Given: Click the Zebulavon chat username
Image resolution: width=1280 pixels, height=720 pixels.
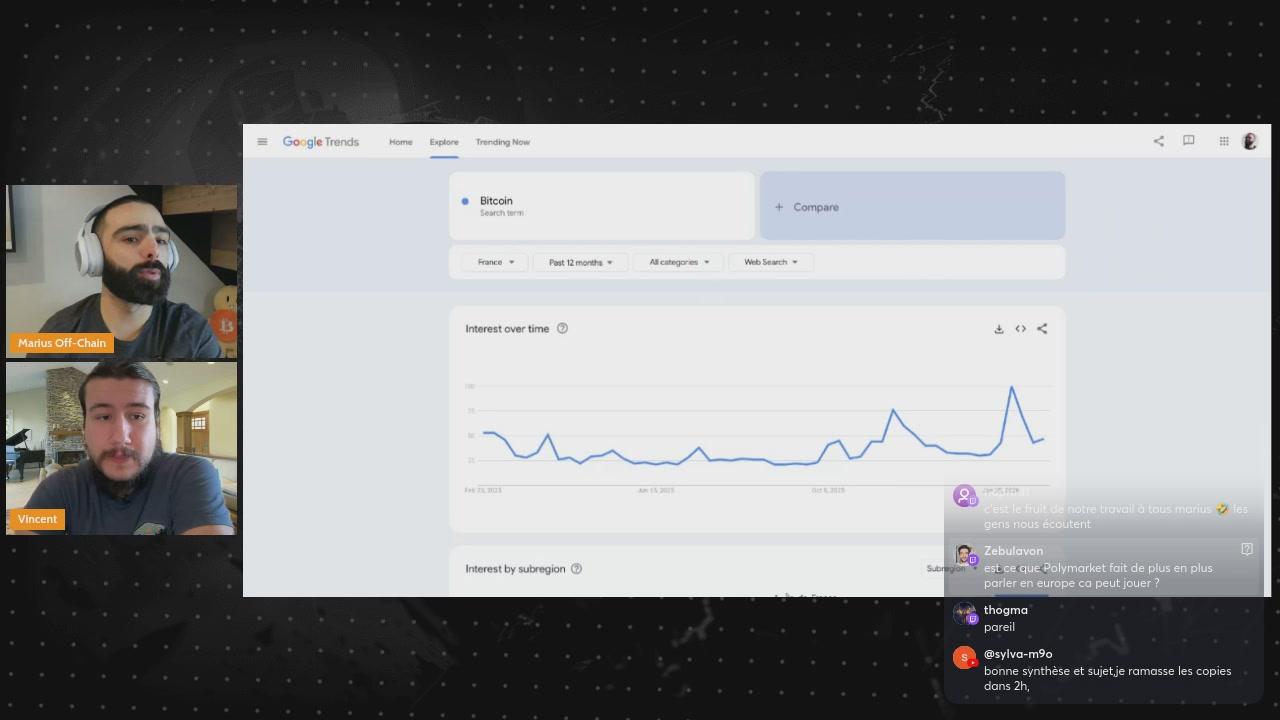Looking at the screenshot, I should pos(1013,551).
